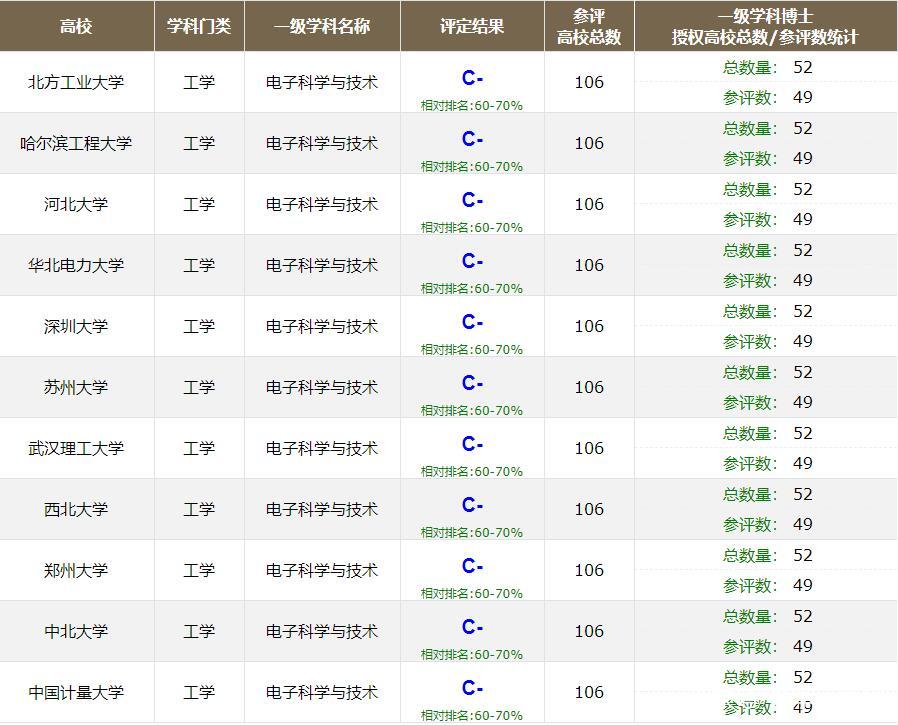Image resolution: width=898 pixels, height=725 pixels.
Task: Click 总数量 52 in the 深圳大学 row
Action: pyautogui.click(x=767, y=312)
